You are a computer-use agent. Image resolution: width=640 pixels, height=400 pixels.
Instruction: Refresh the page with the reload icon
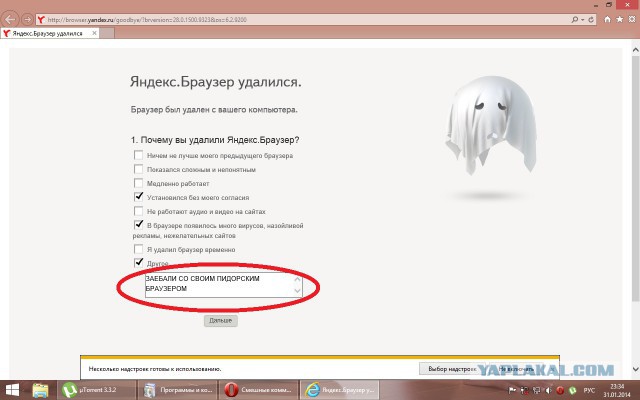click(x=591, y=20)
